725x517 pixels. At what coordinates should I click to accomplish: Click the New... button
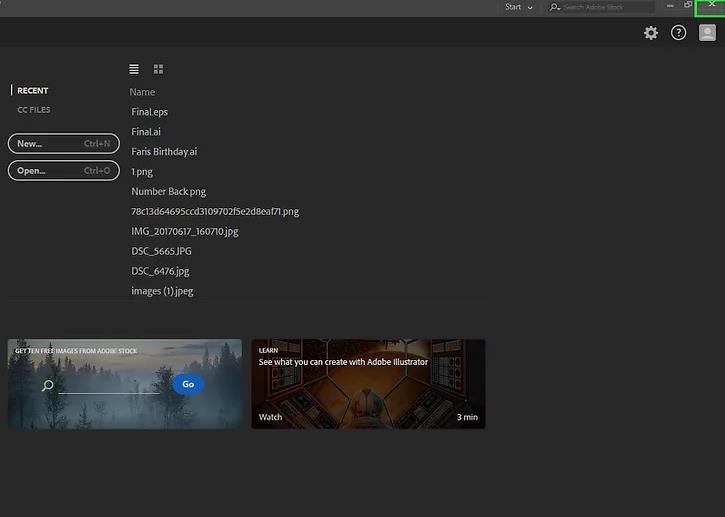[64, 143]
